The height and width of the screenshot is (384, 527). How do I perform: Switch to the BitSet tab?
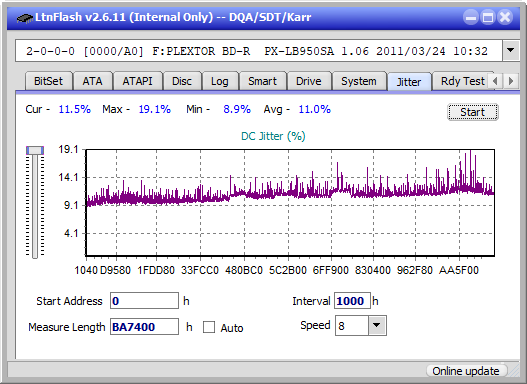(x=48, y=81)
